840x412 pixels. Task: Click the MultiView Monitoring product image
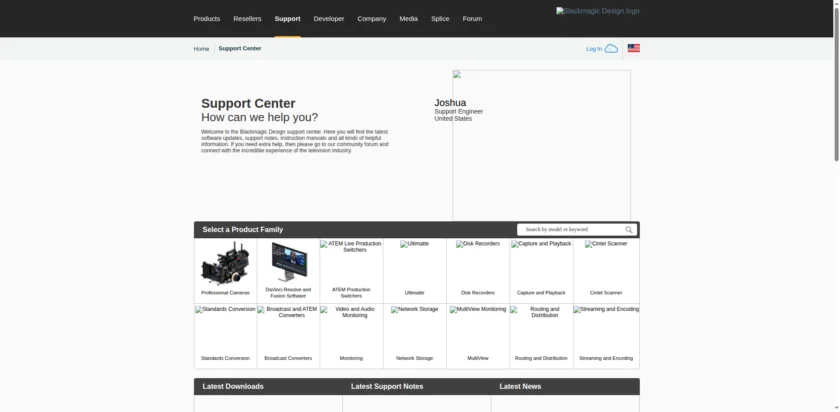pos(477,309)
